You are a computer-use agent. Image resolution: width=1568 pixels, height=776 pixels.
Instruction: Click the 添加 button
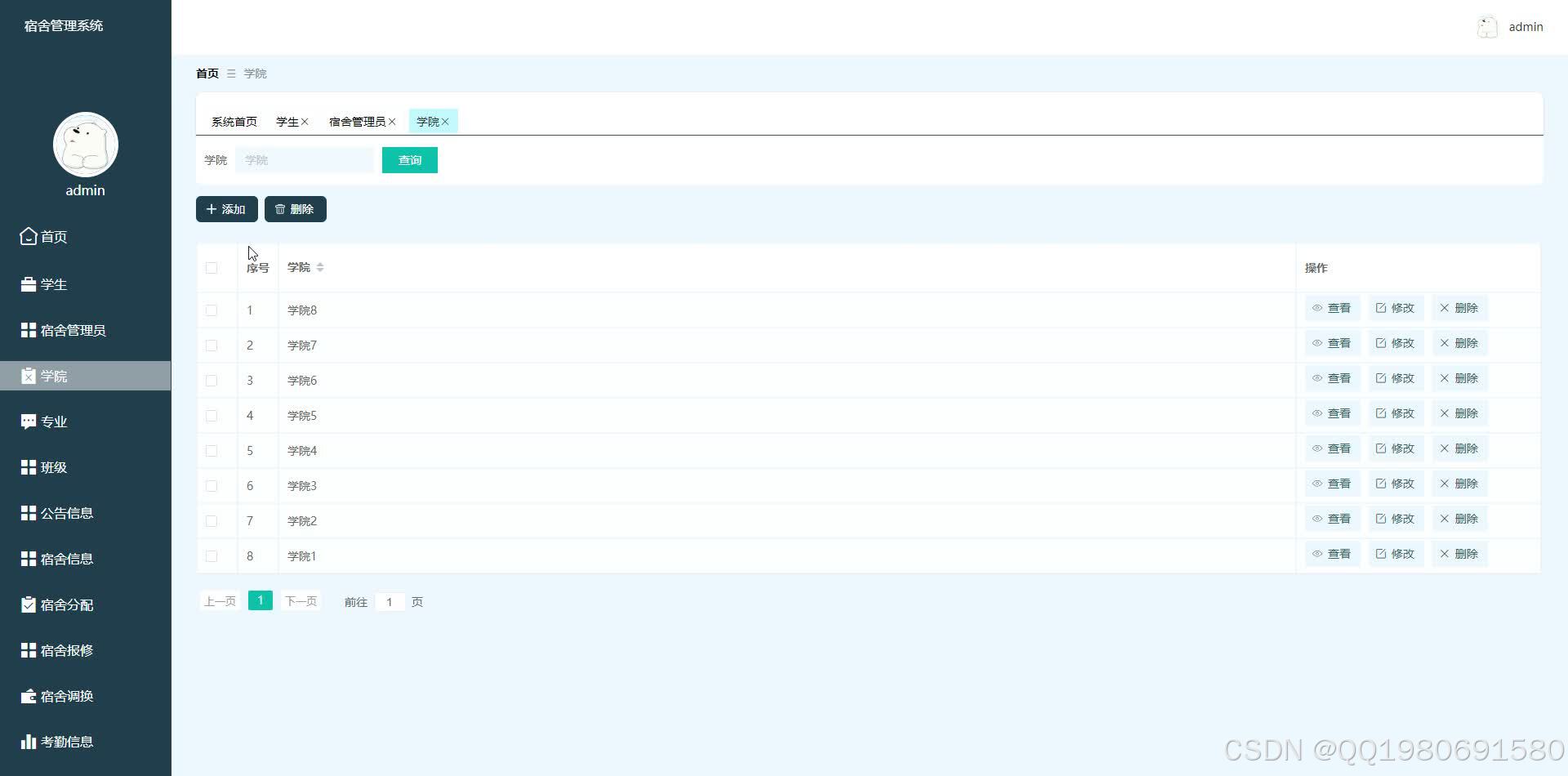[227, 209]
